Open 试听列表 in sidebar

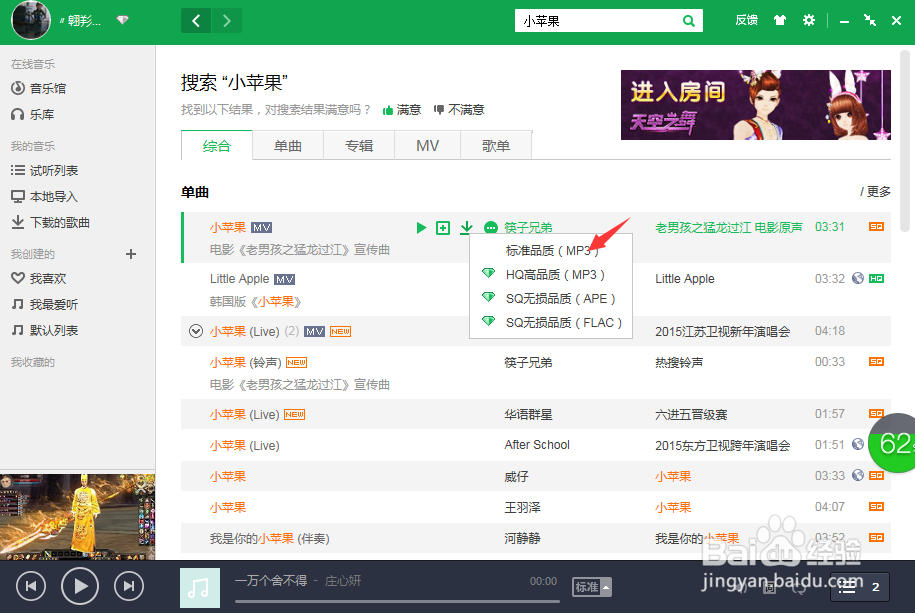coord(45,170)
